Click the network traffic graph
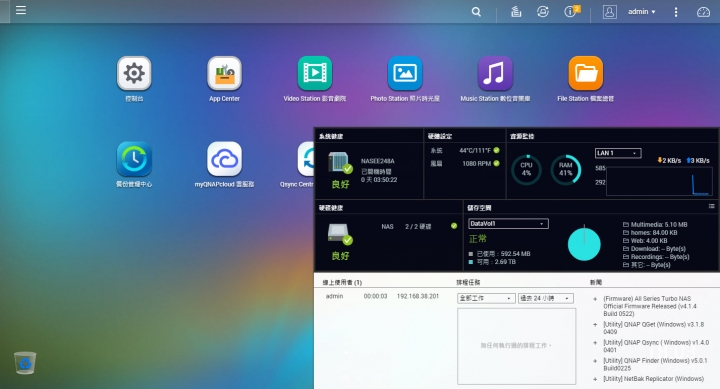This screenshot has width=720, height=389. (x=659, y=181)
